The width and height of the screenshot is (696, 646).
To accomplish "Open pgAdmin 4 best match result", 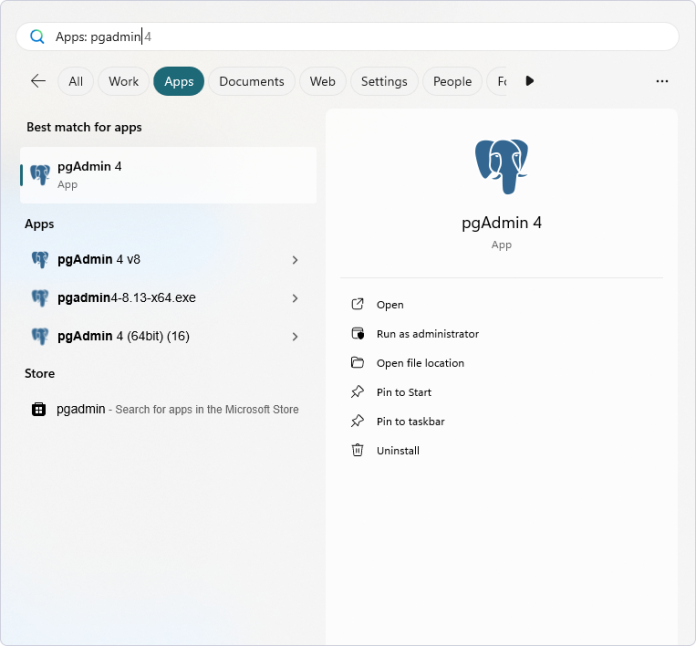I will [x=168, y=175].
